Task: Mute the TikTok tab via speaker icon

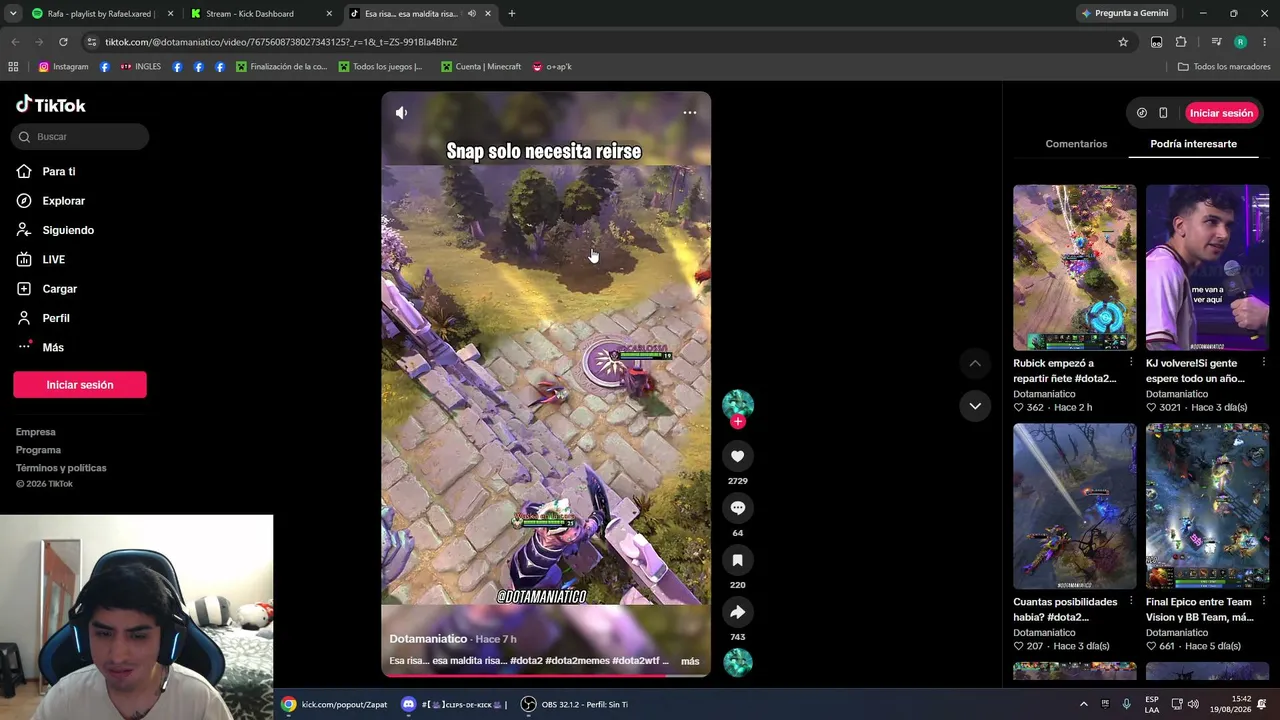Action: (x=472, y=14)
